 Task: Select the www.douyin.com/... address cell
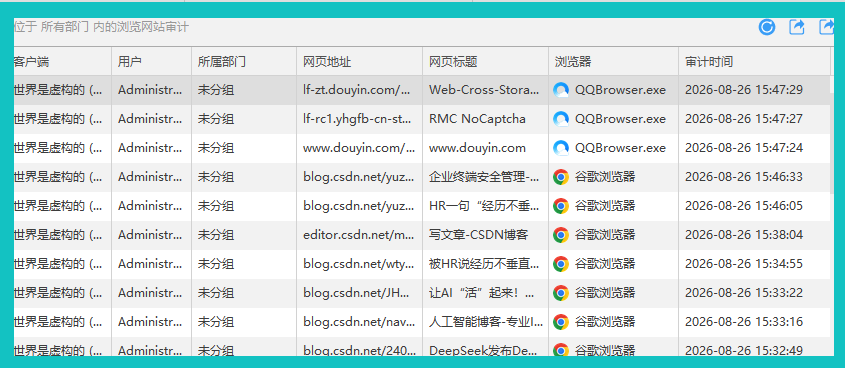[x=359, y=148]
